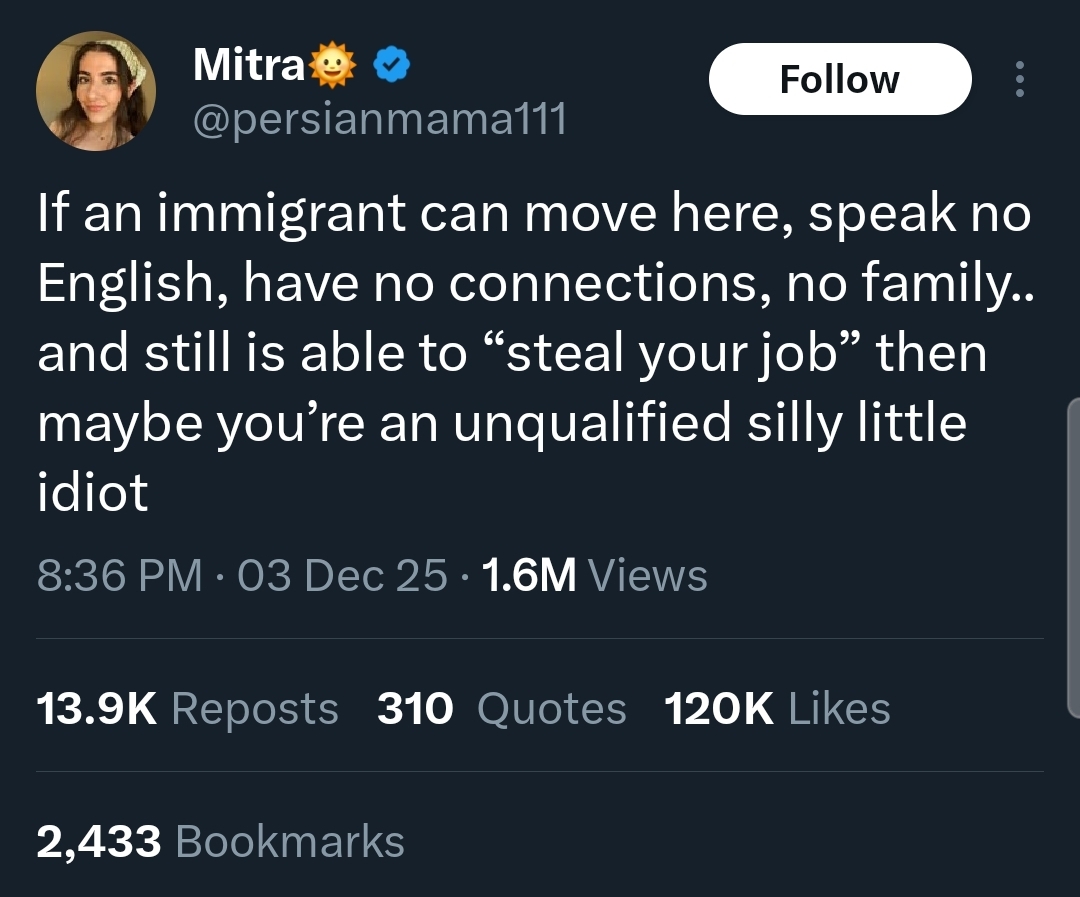This screenshot has width=1080, height=897.
Task: Click the word "unqualified" in the tweet
Action: click(x=592, y=425)
